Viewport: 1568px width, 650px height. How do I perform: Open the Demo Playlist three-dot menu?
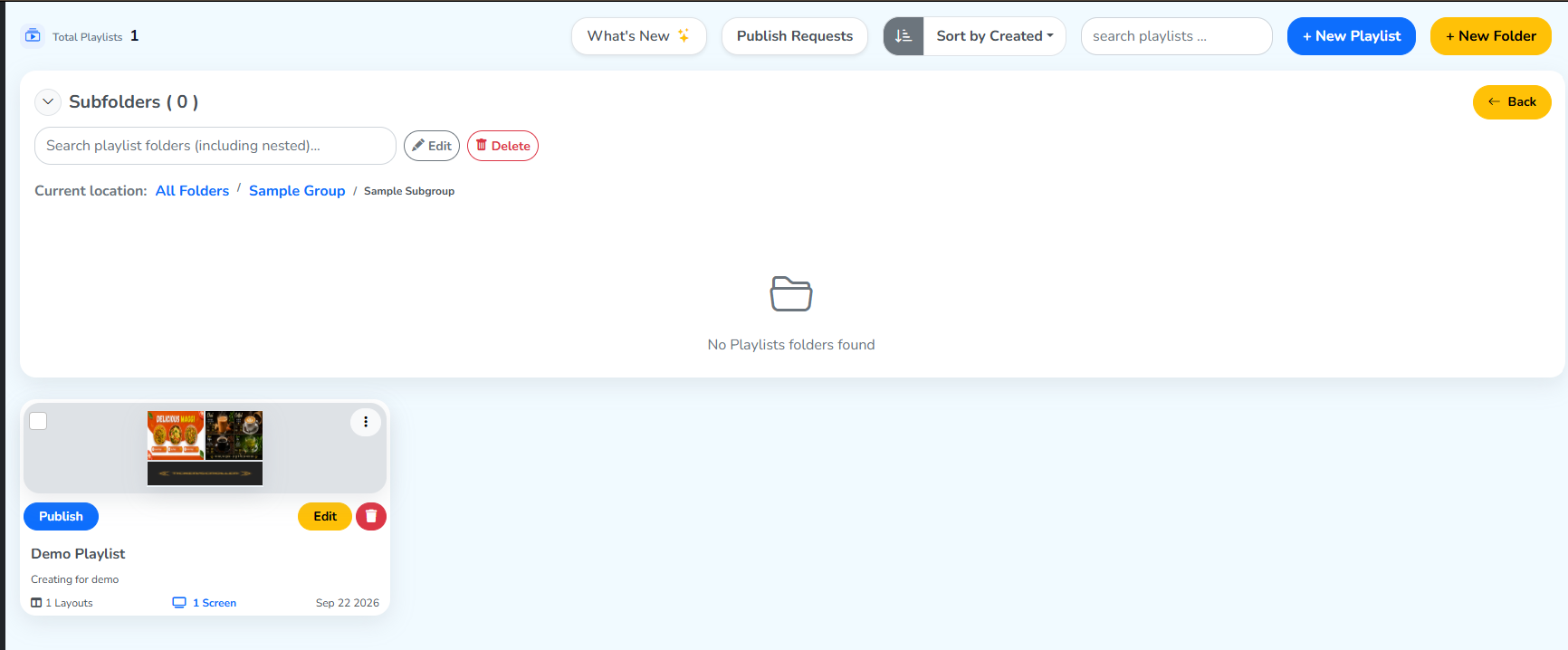click(x=366, y=422)
